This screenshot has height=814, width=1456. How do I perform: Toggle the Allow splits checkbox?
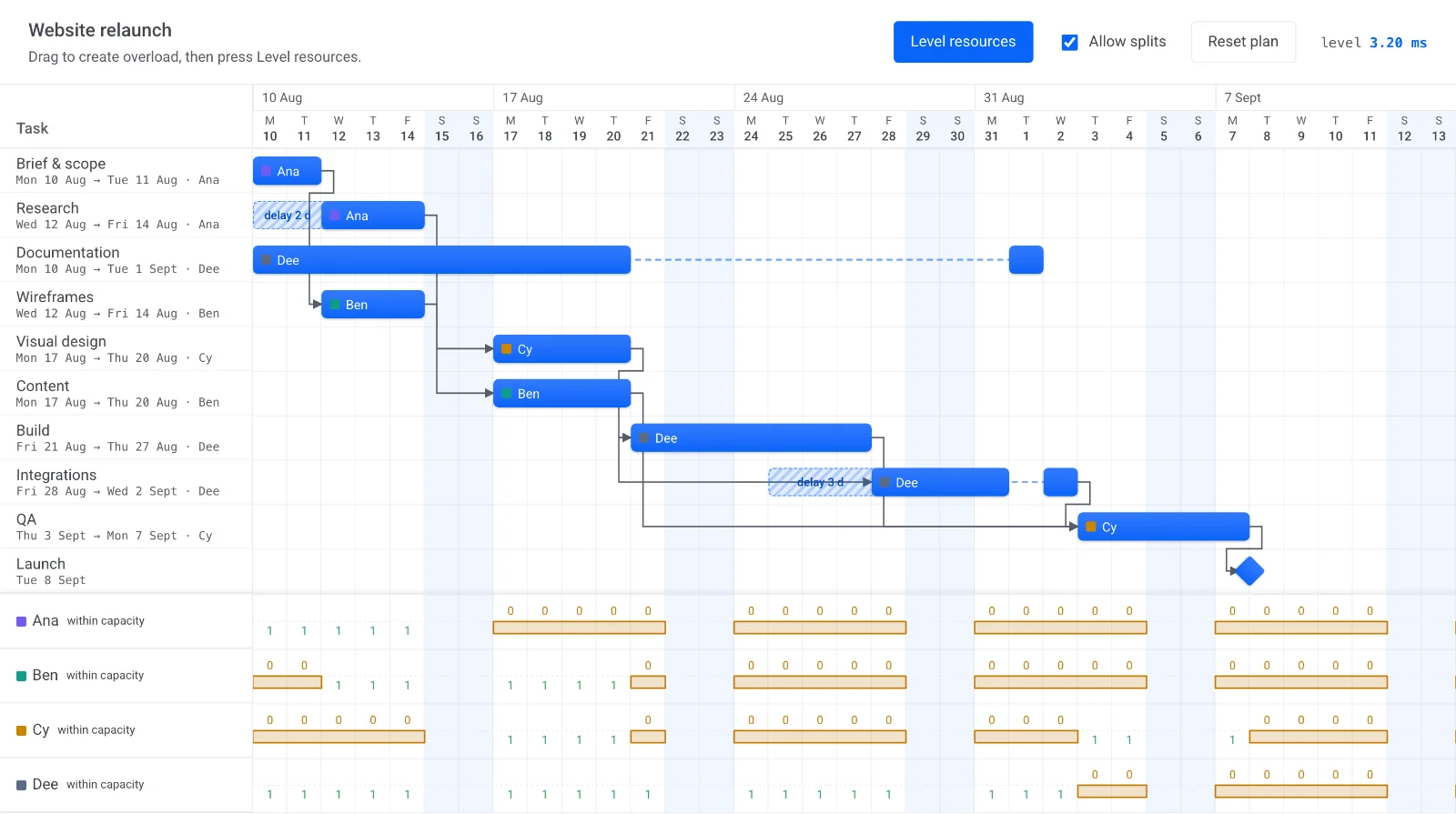[1070, 42]
